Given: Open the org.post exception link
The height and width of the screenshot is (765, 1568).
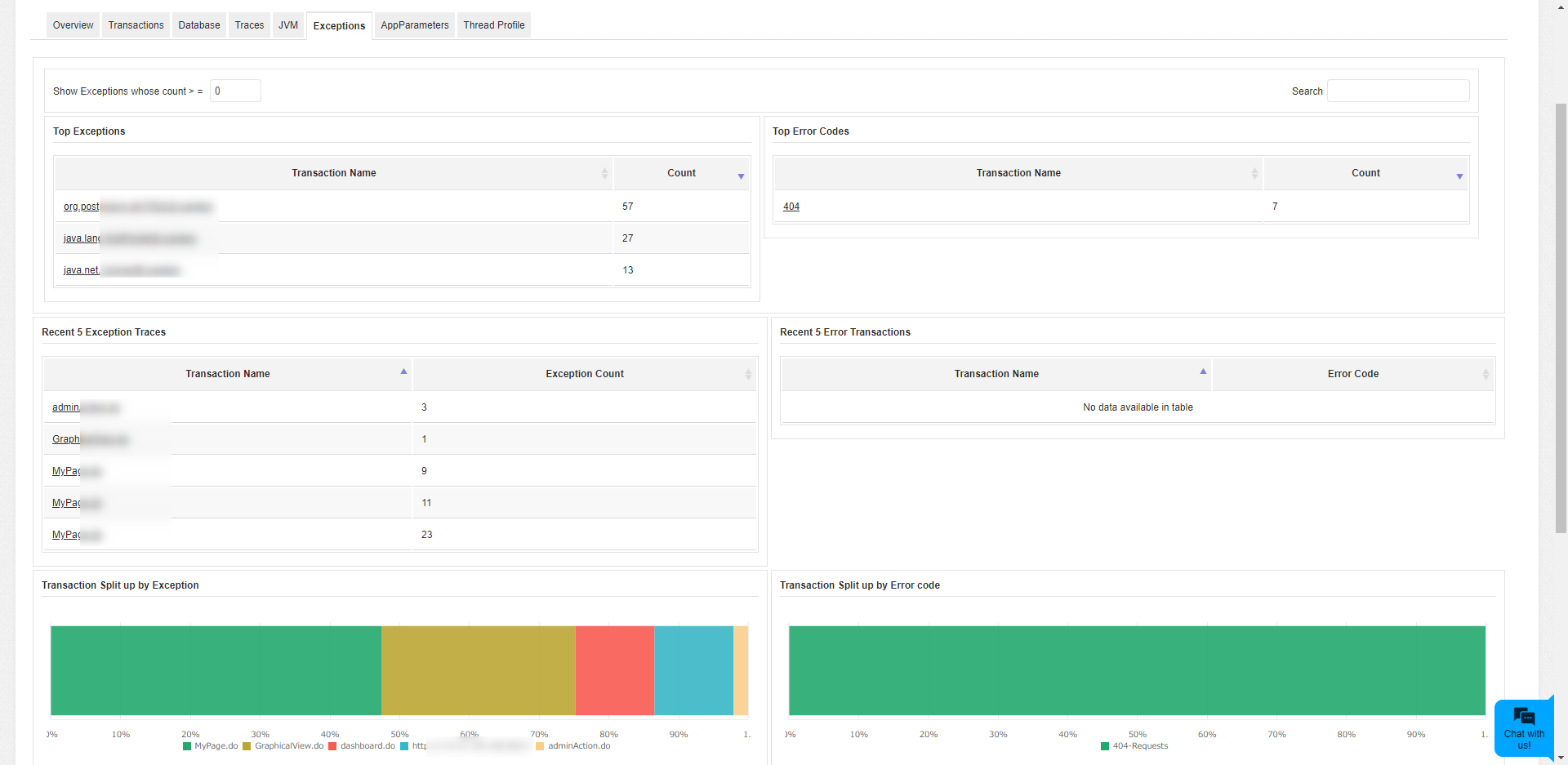Looking at the screenshot, I should point(81,207).
